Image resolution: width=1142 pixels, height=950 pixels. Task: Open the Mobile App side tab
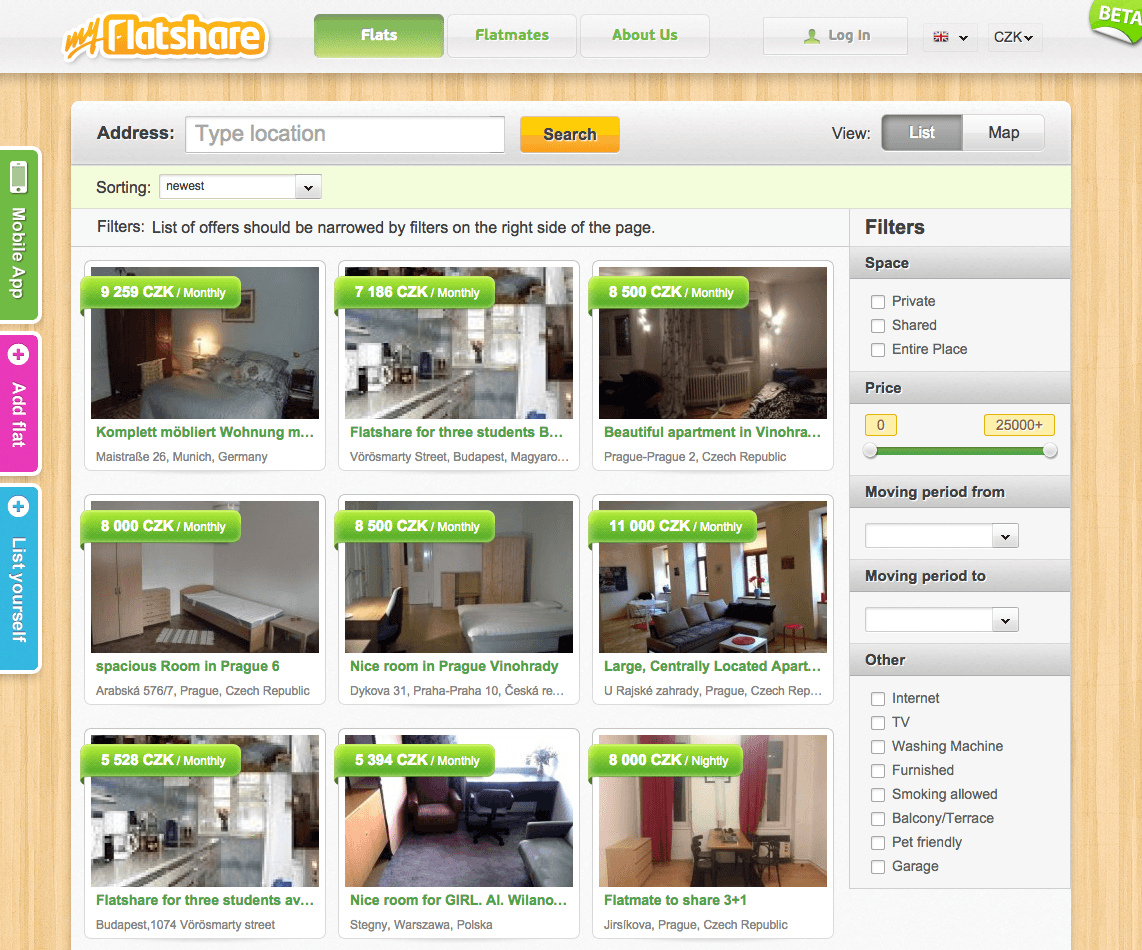click(x=19, y=235)
